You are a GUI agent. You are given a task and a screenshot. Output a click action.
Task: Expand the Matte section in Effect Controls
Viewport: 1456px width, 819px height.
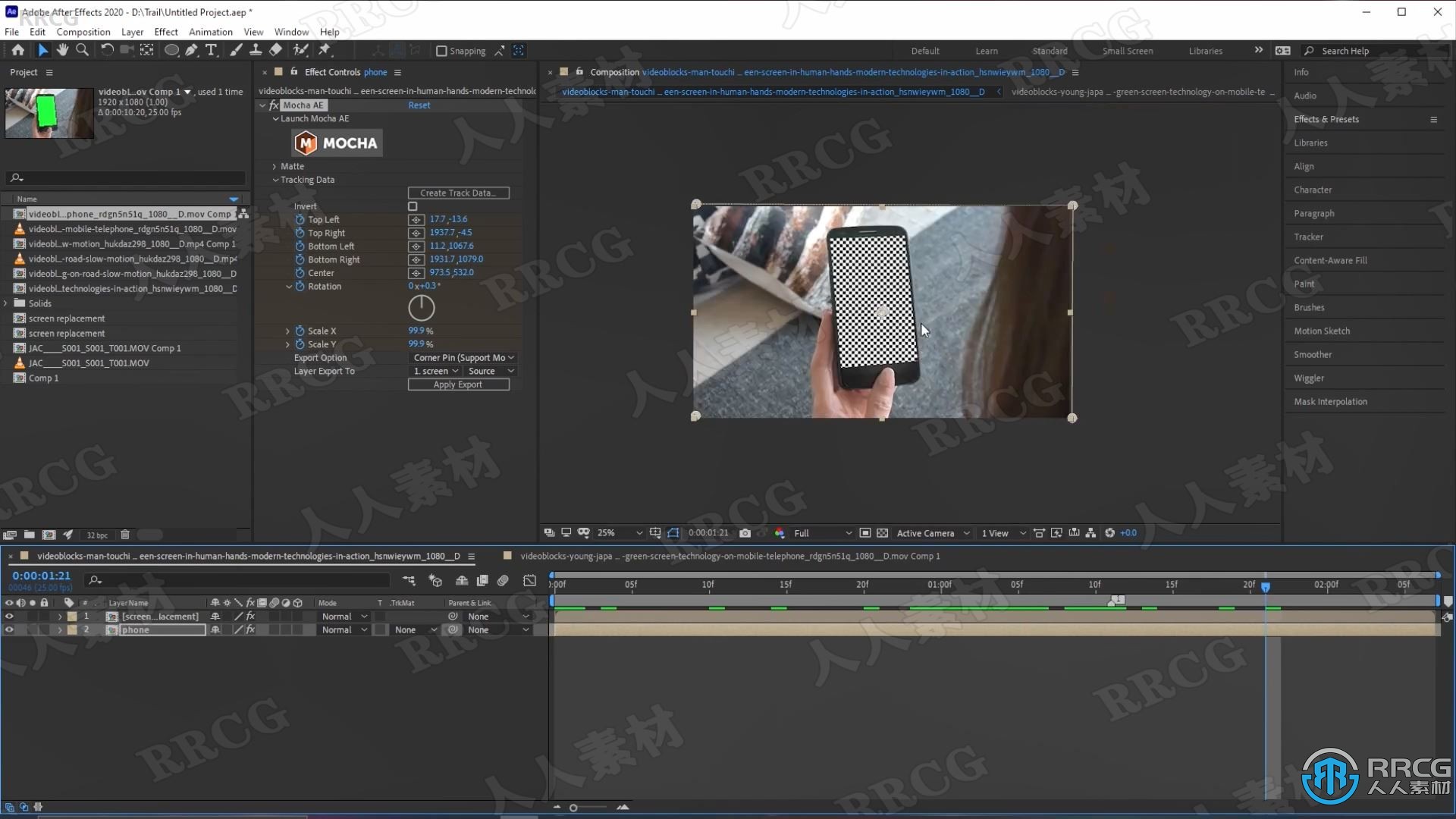[x=275, y=166]
